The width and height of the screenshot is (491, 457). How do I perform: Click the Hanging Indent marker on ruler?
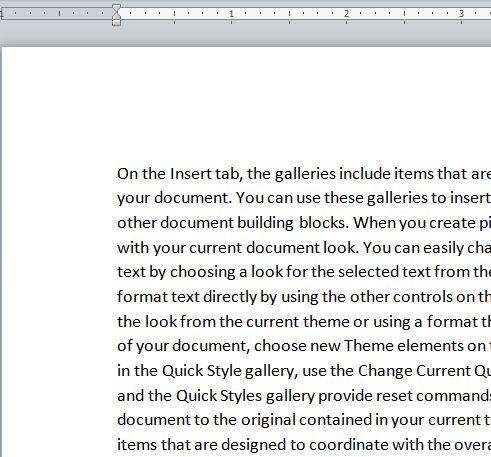116,16
